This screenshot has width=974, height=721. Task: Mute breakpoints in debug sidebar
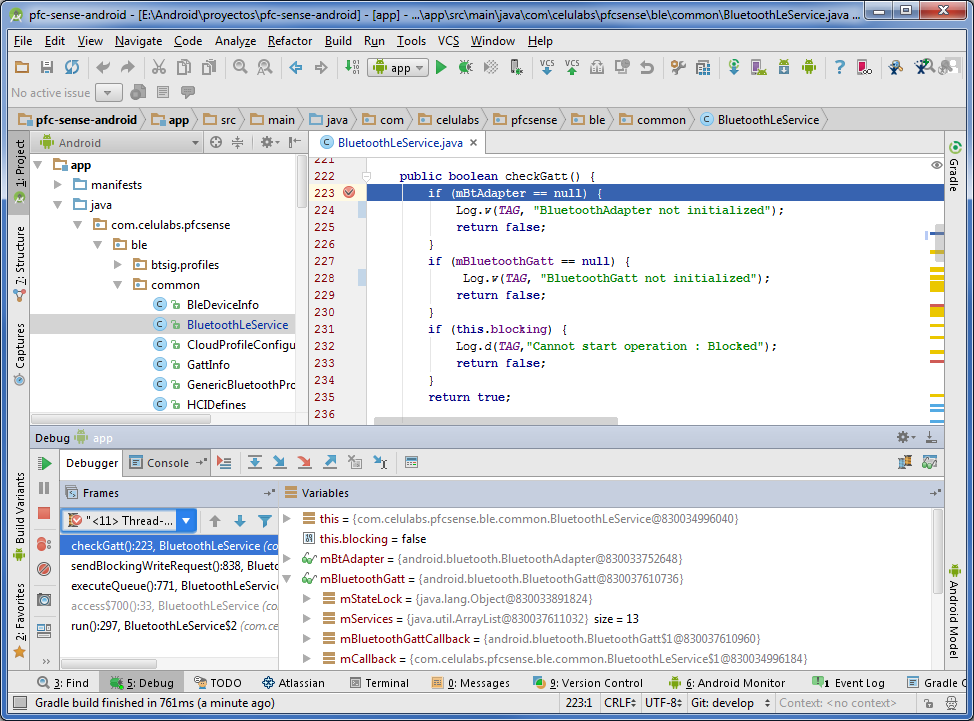pos(44,569)
